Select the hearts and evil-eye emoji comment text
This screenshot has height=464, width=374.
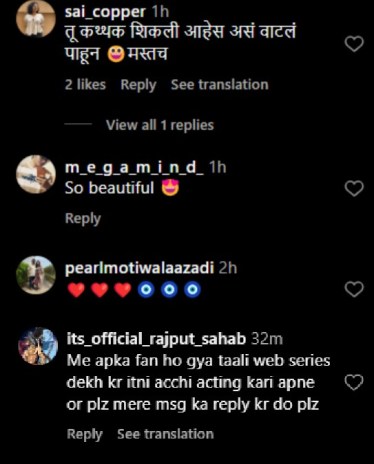point(134,290)
